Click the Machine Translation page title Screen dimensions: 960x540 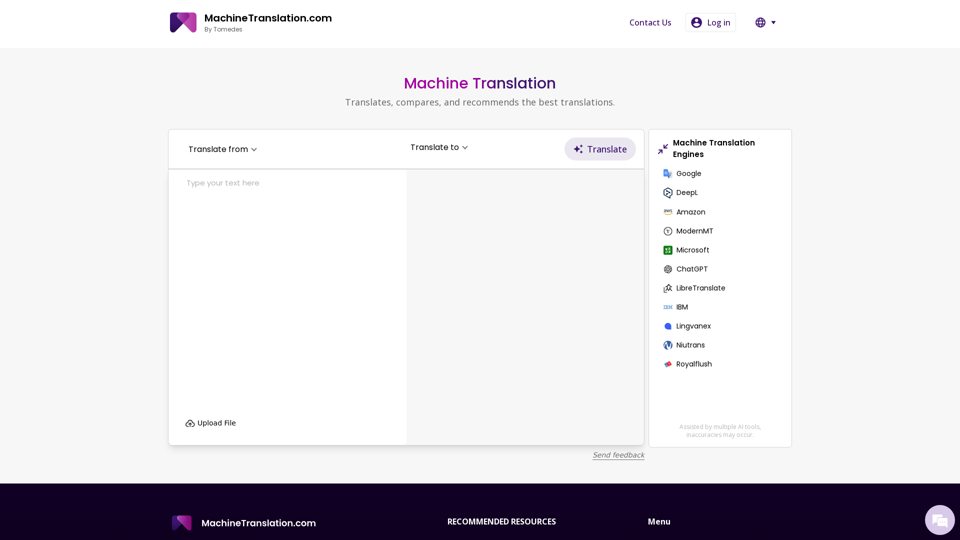pyautogui.click(x=479, y=83)
